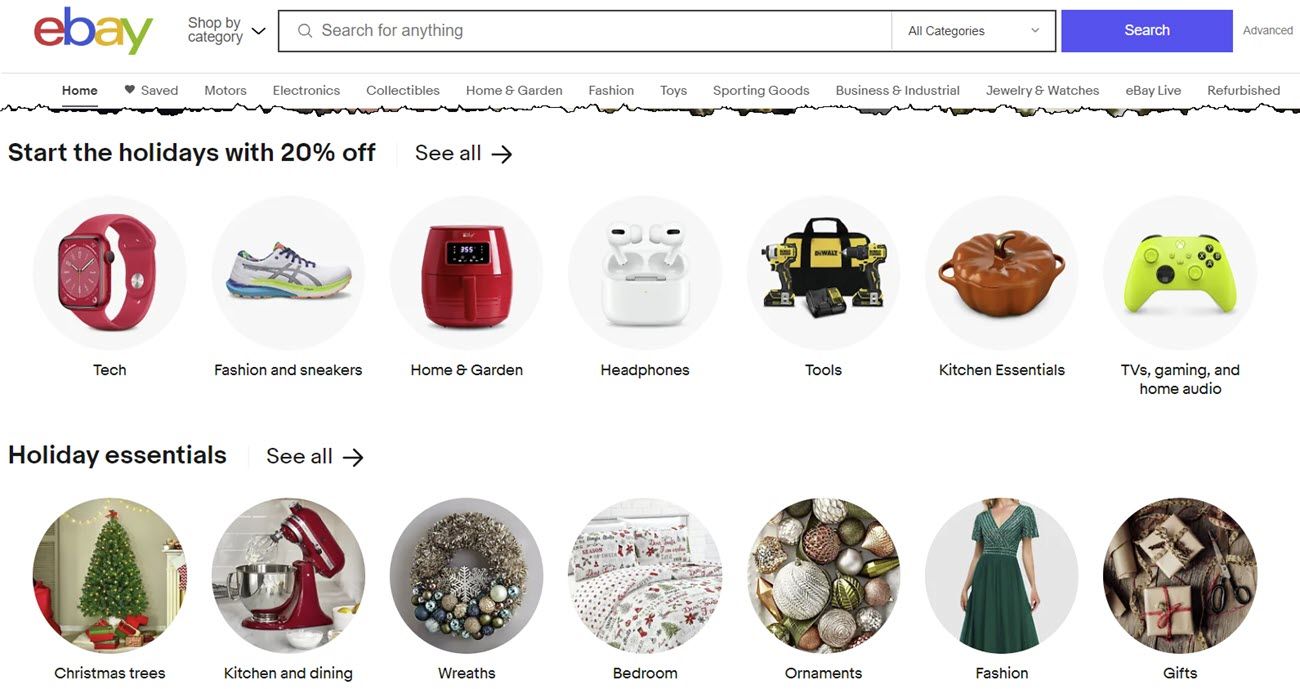Switch to the Electronics tab
This screenshot has height=689, width=1300.
point(306,90)
